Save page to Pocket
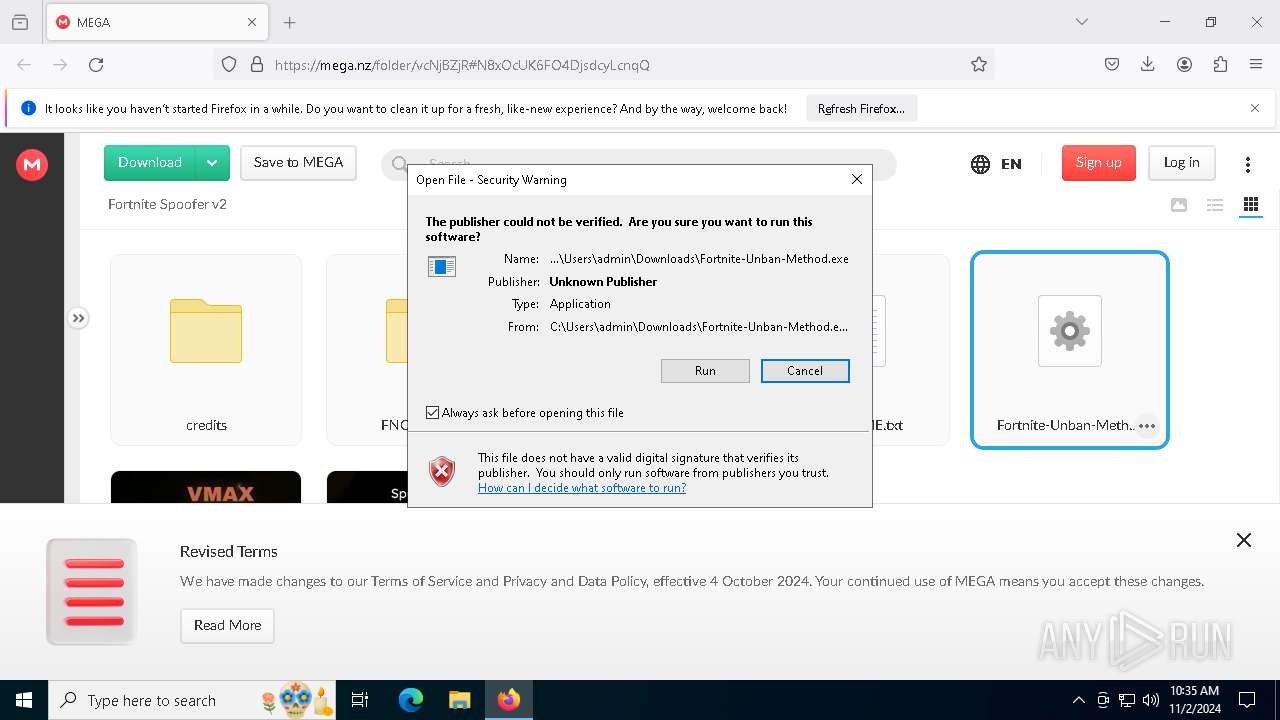 (x=1112, y=65)
